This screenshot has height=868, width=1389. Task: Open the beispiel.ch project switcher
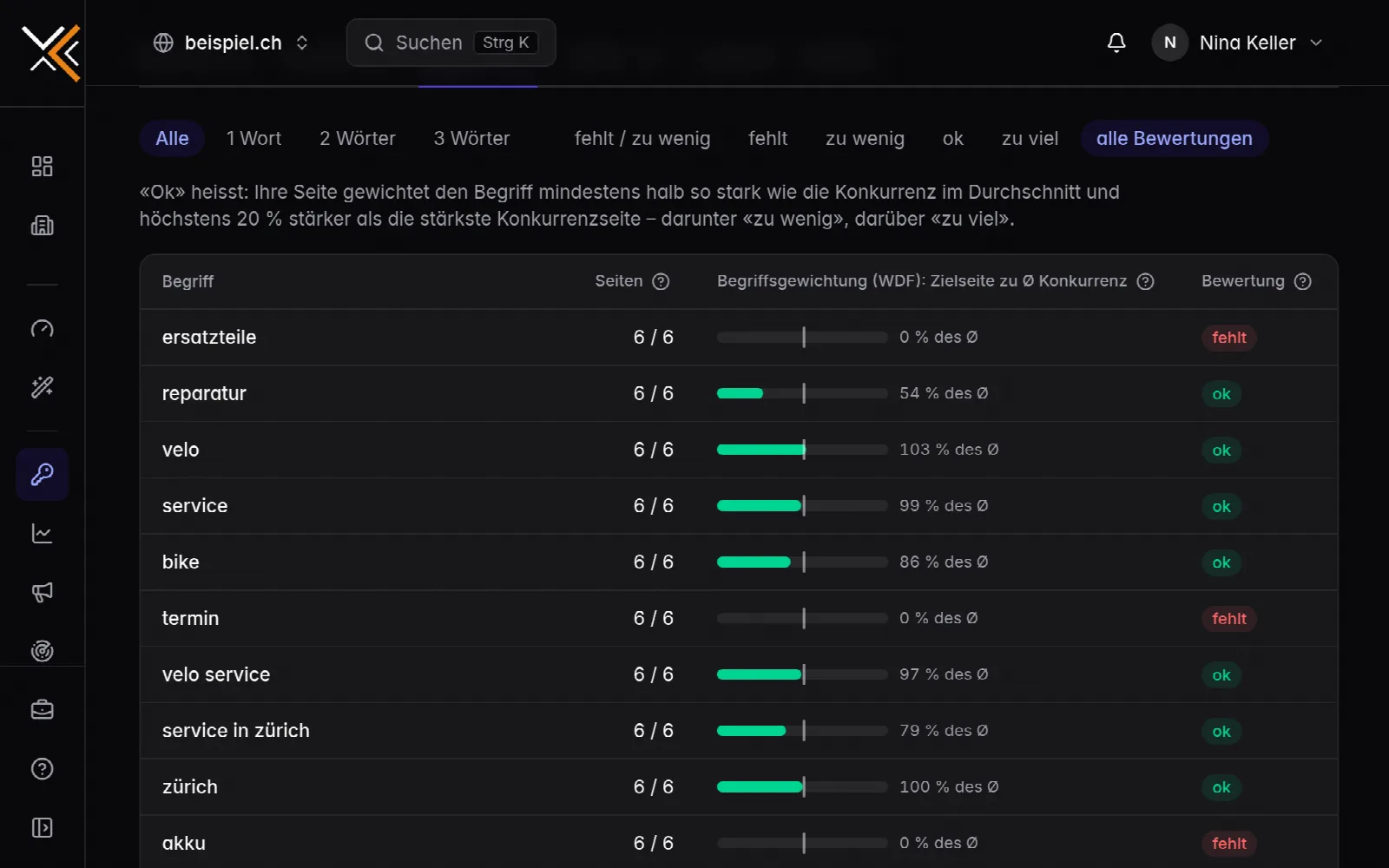coord(231,43)
